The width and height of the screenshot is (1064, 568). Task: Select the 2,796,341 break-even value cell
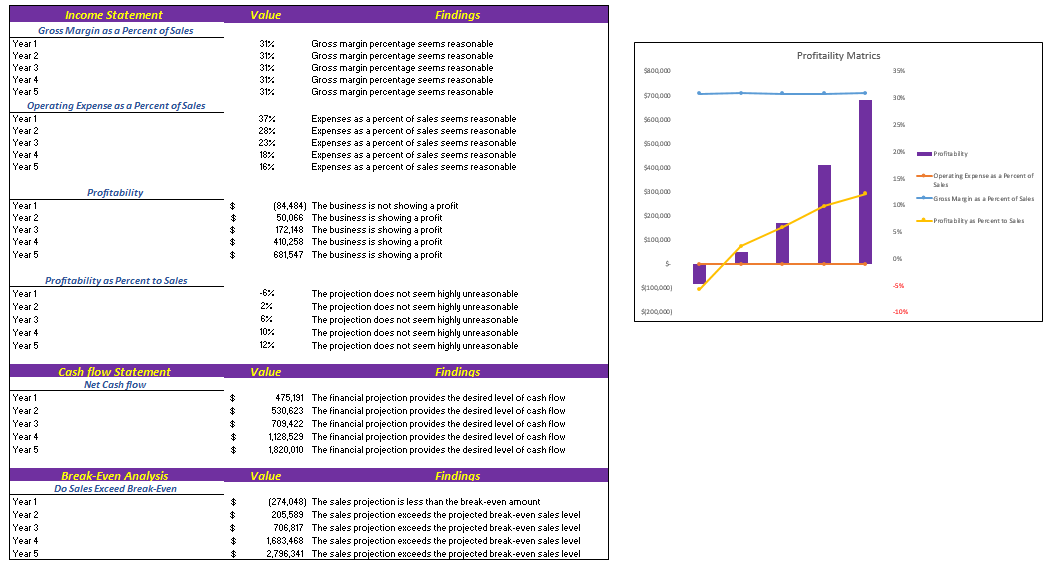285,553
